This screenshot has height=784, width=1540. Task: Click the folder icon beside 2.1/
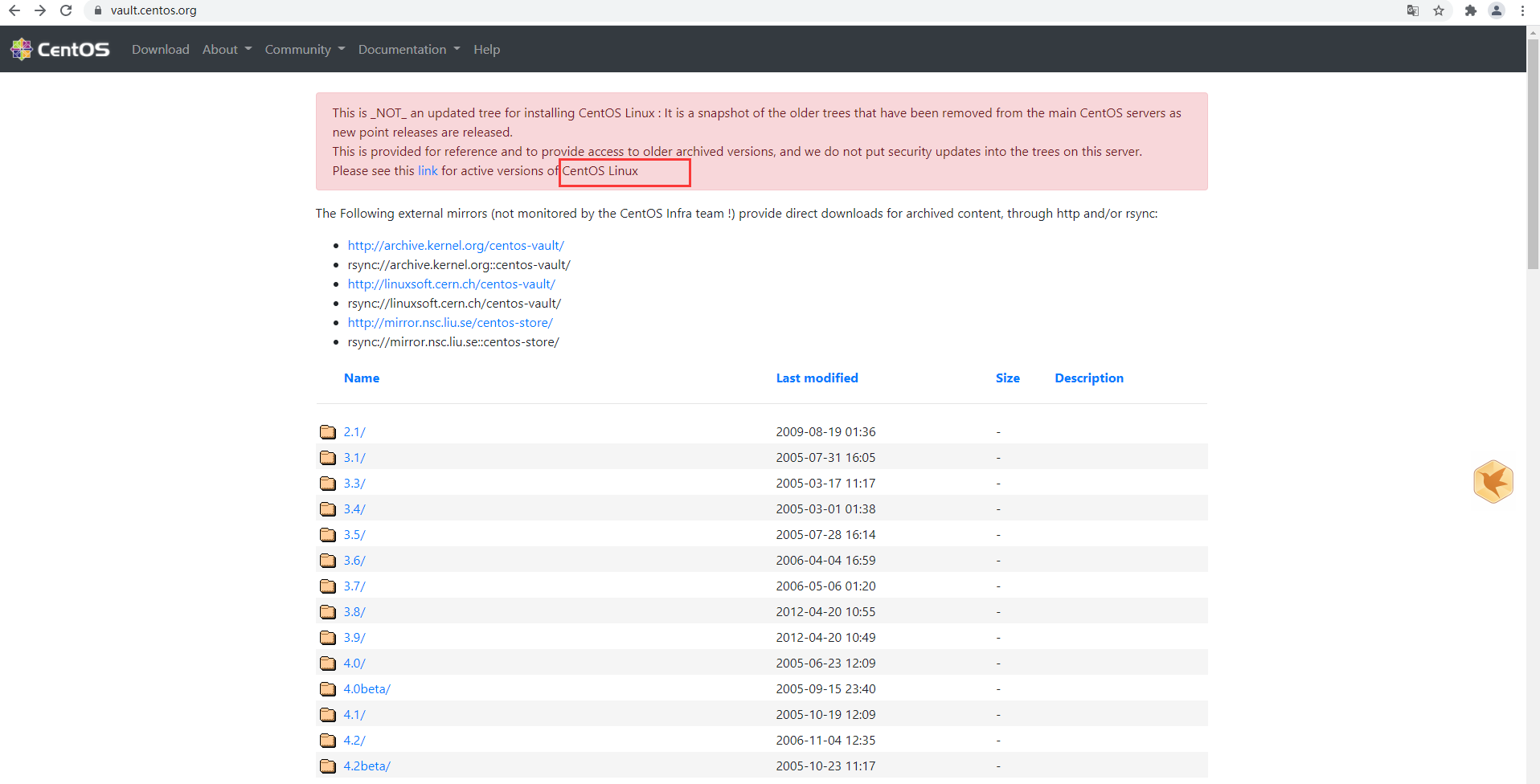point(328,432)
